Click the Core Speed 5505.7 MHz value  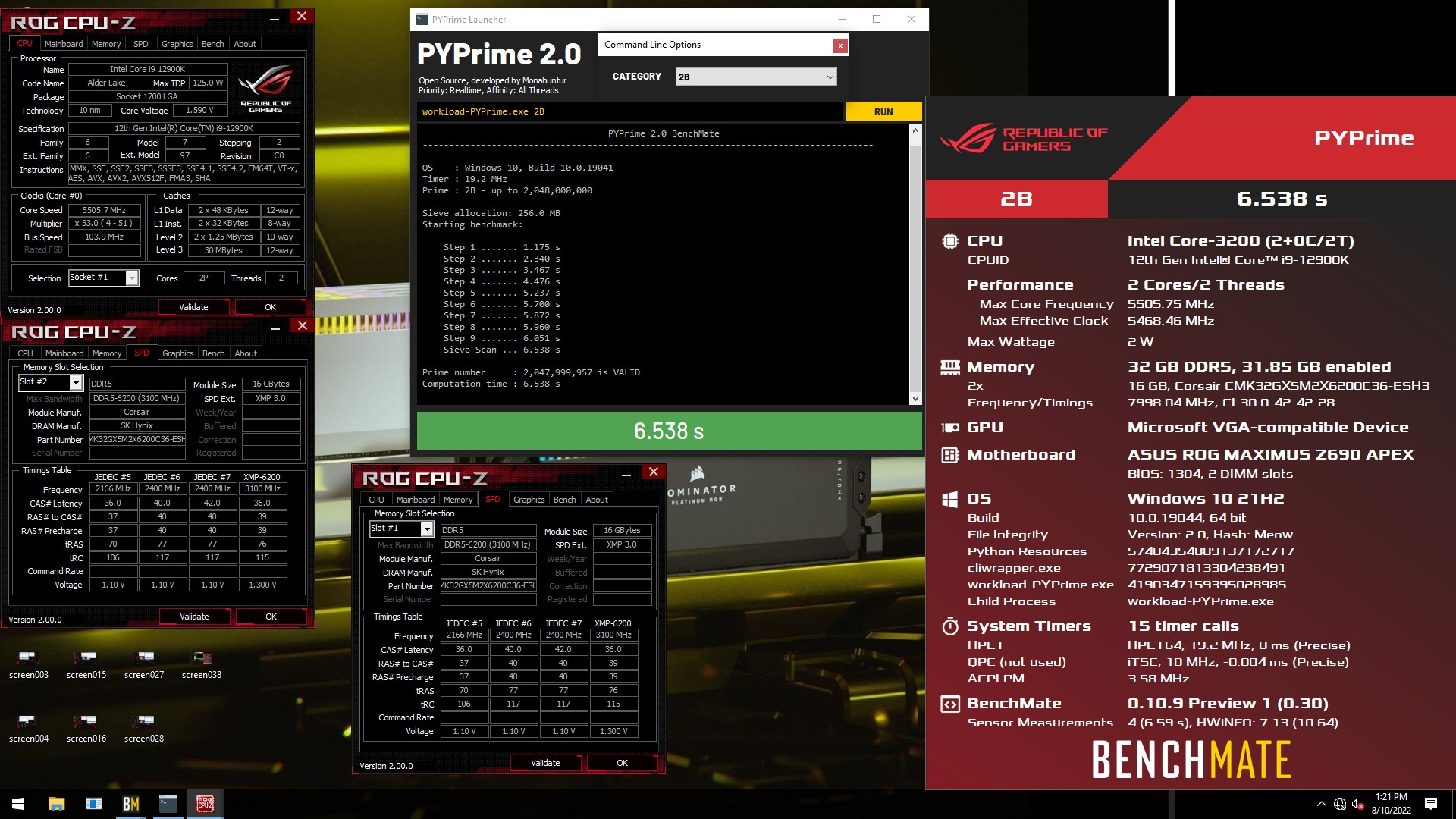click(x=105, y=210)
